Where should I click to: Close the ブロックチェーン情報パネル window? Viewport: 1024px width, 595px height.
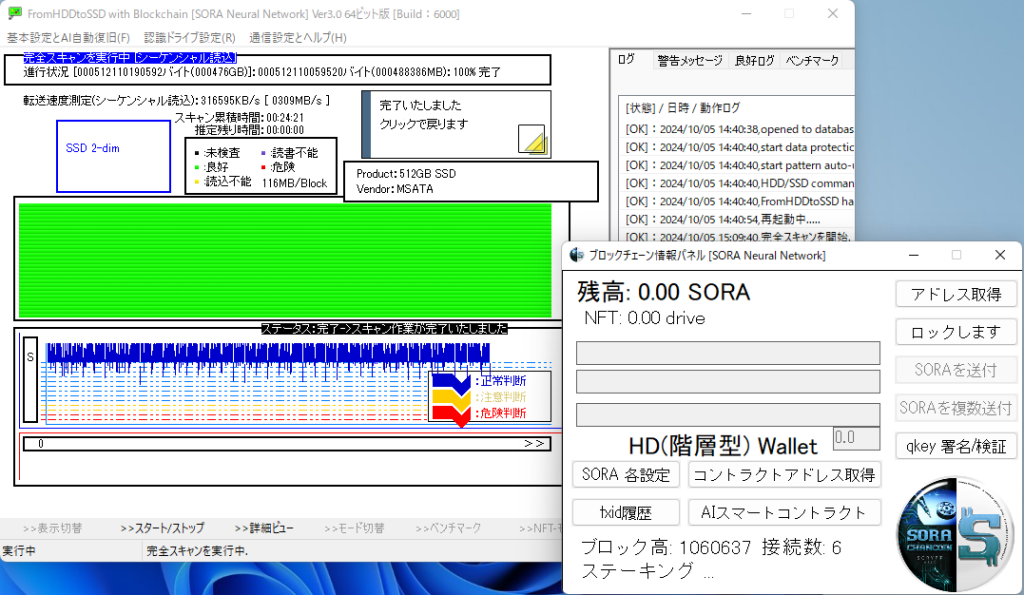1000,255
